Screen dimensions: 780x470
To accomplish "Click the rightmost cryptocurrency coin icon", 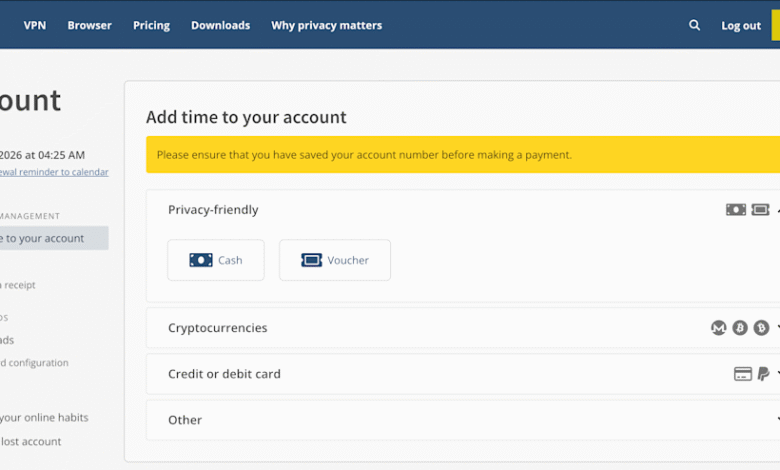I will pos(761,328).
